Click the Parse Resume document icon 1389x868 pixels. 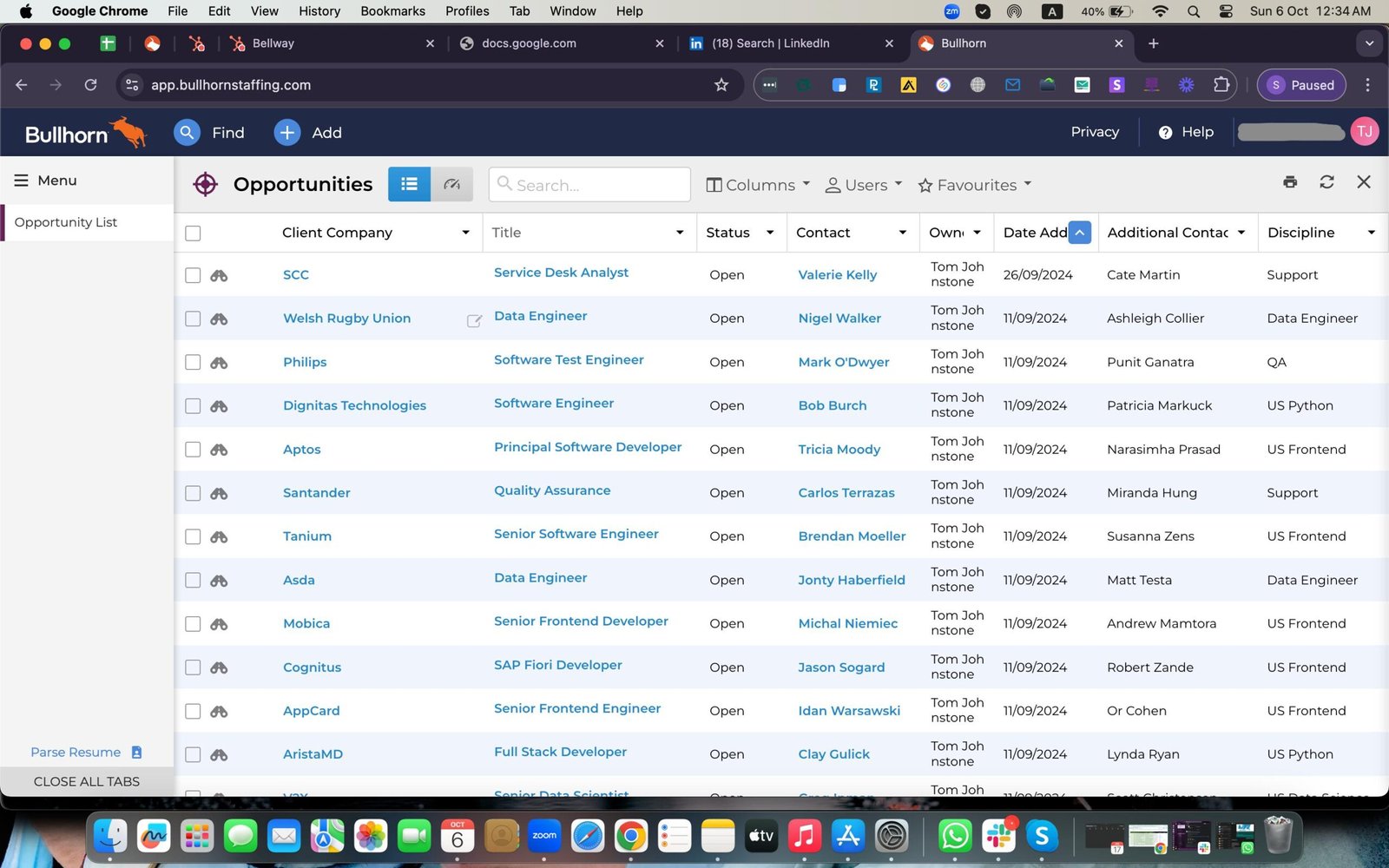tap(136, 753)
